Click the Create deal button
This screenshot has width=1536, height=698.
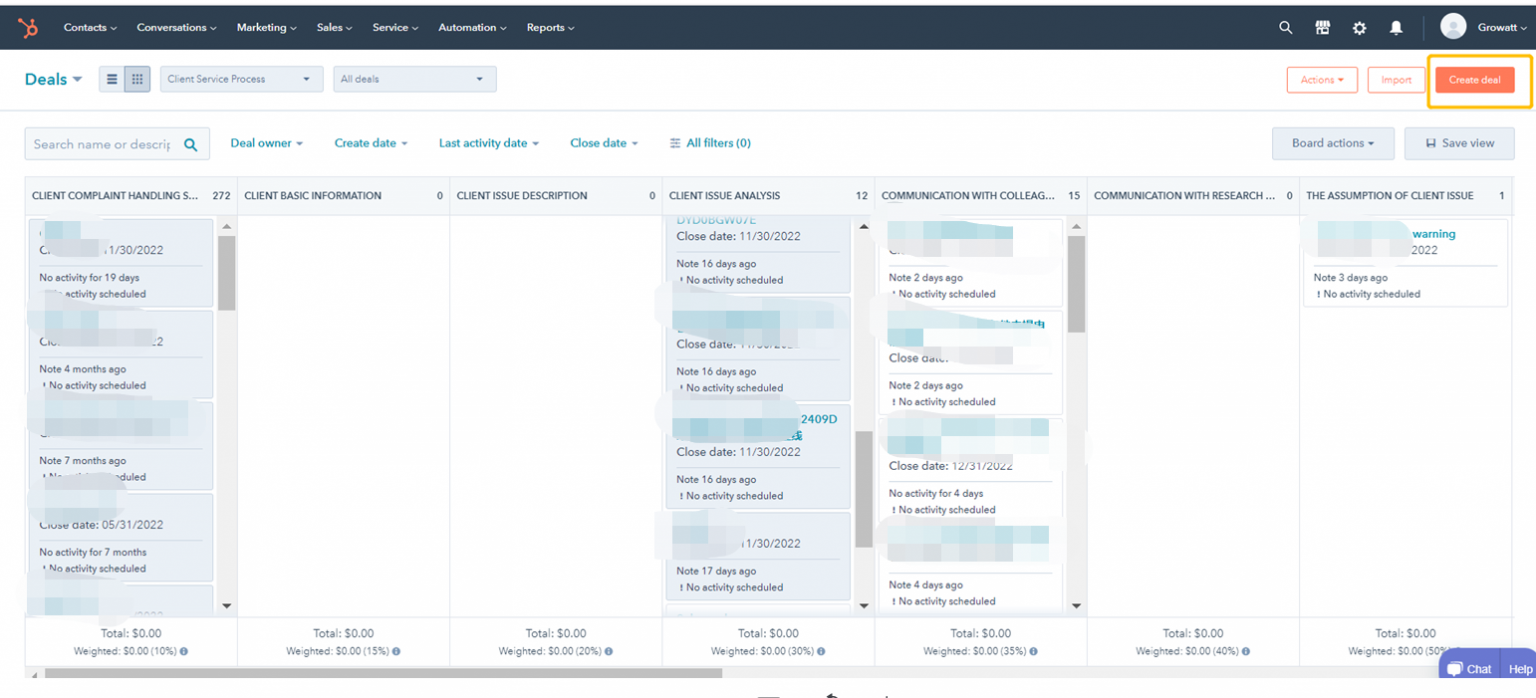click(x=1474, y=80)
